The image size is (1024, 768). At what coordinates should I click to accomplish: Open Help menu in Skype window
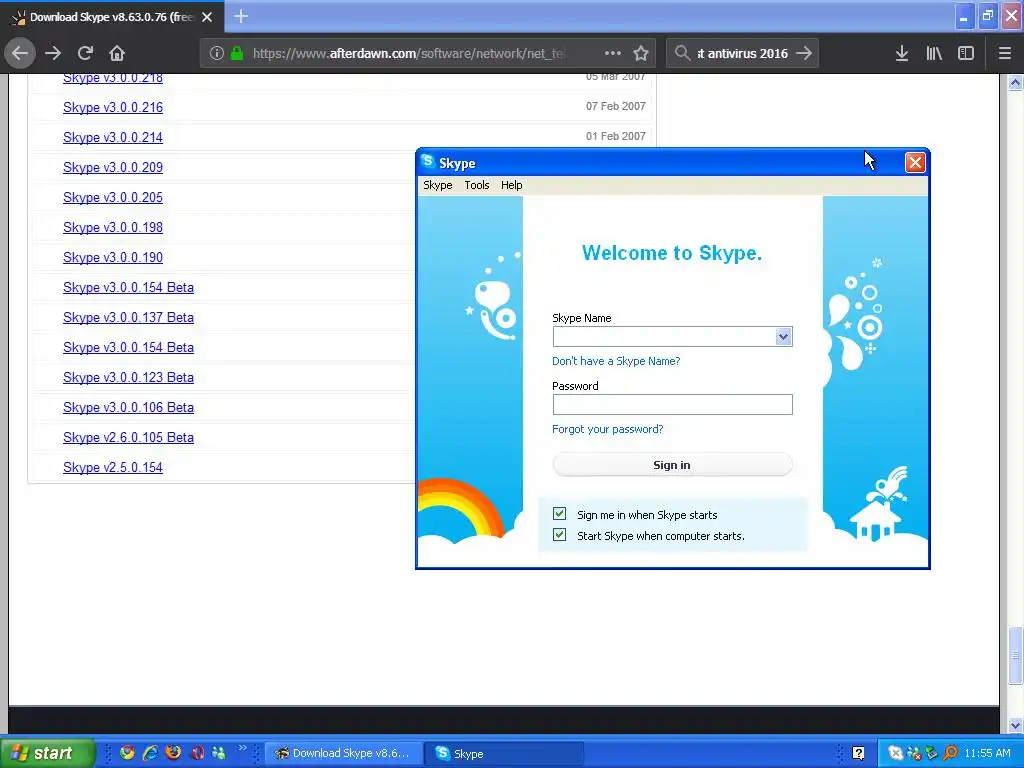(x=511, y=185)
